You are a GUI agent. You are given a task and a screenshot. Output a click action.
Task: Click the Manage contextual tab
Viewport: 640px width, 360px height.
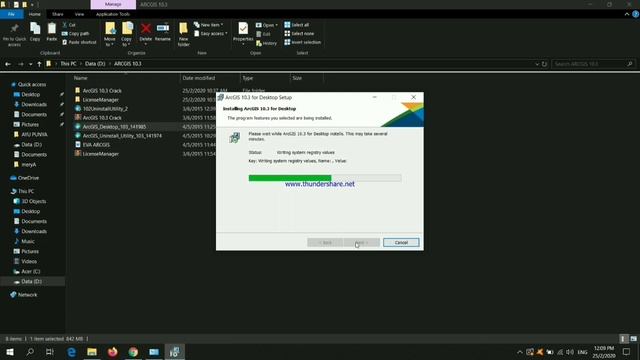[113, 4]
